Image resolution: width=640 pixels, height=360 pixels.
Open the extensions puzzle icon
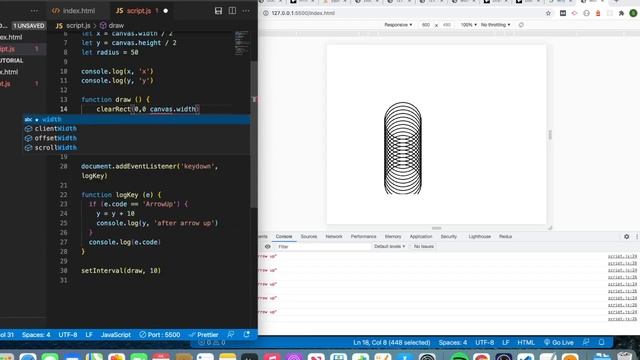pos(621,13)
